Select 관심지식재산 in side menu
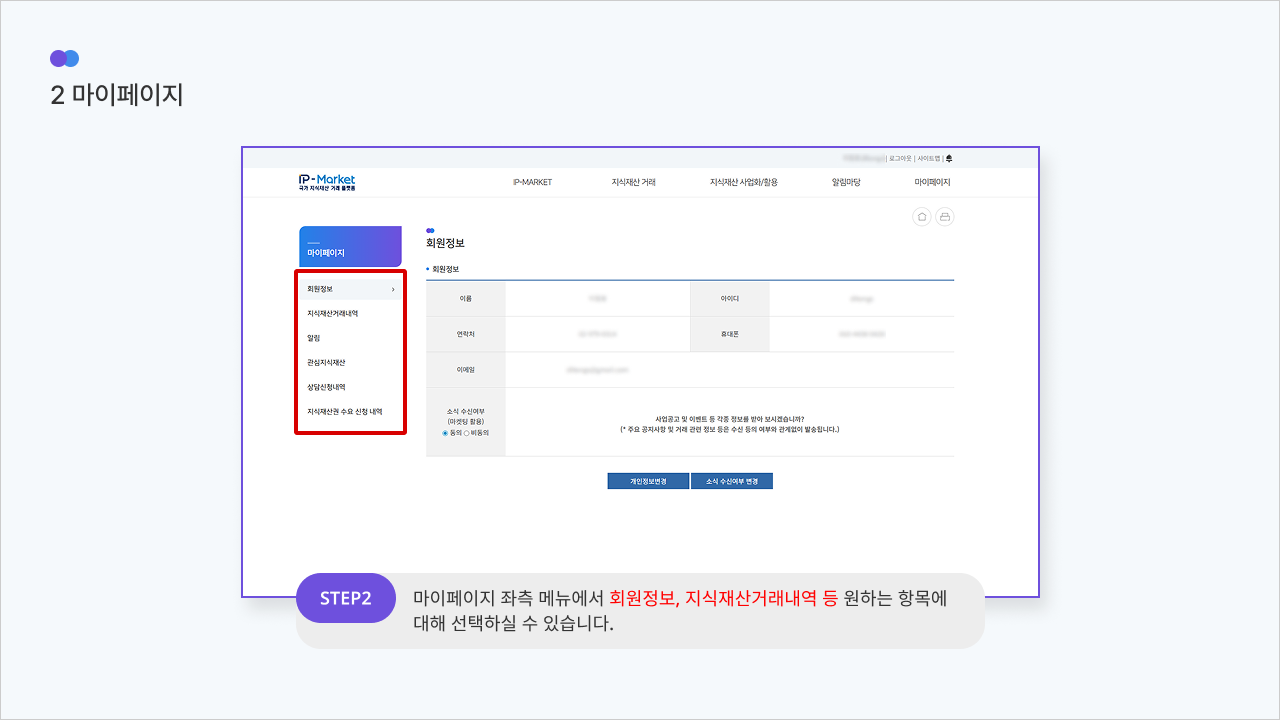This screenshot has height=720, width=1280. (x=326, y=362)
